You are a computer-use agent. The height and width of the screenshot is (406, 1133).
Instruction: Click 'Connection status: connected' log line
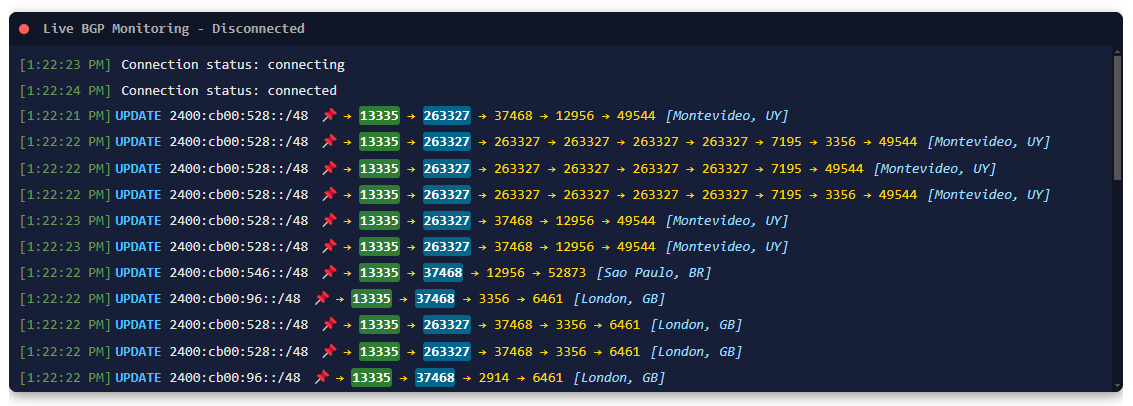click(x=229, y=90)
